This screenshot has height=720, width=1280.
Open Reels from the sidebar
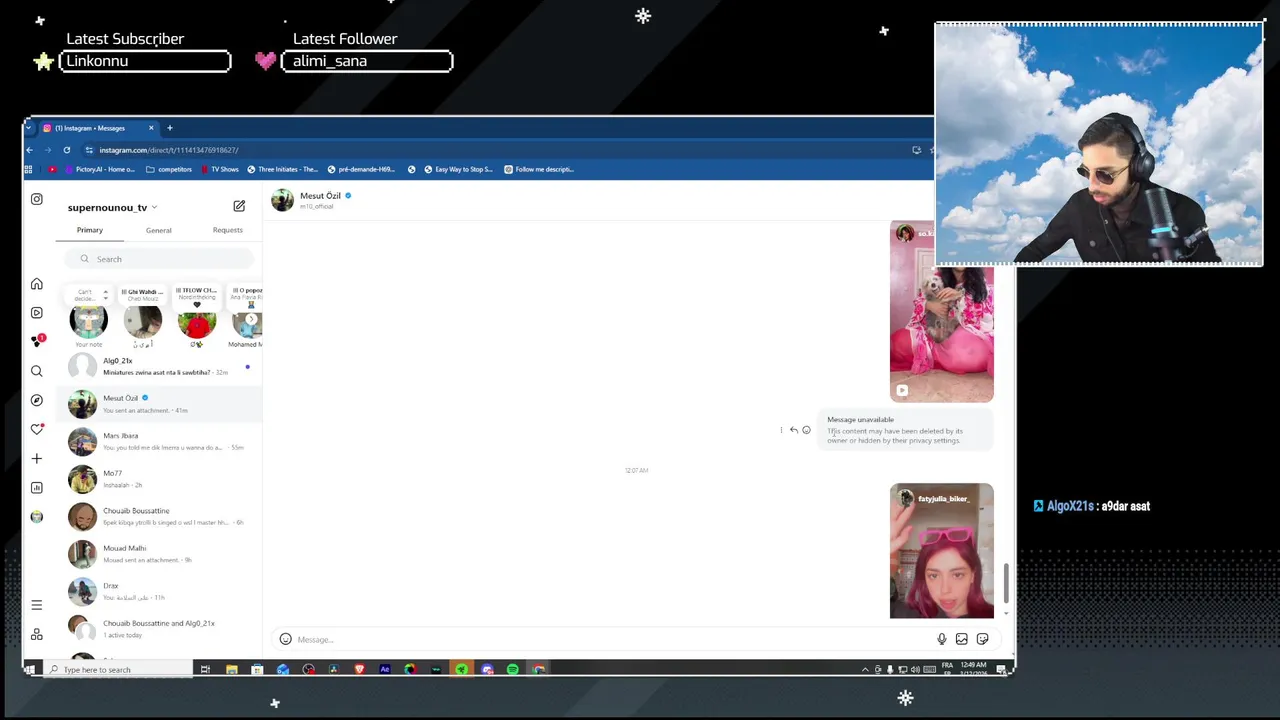pos(37,313)
